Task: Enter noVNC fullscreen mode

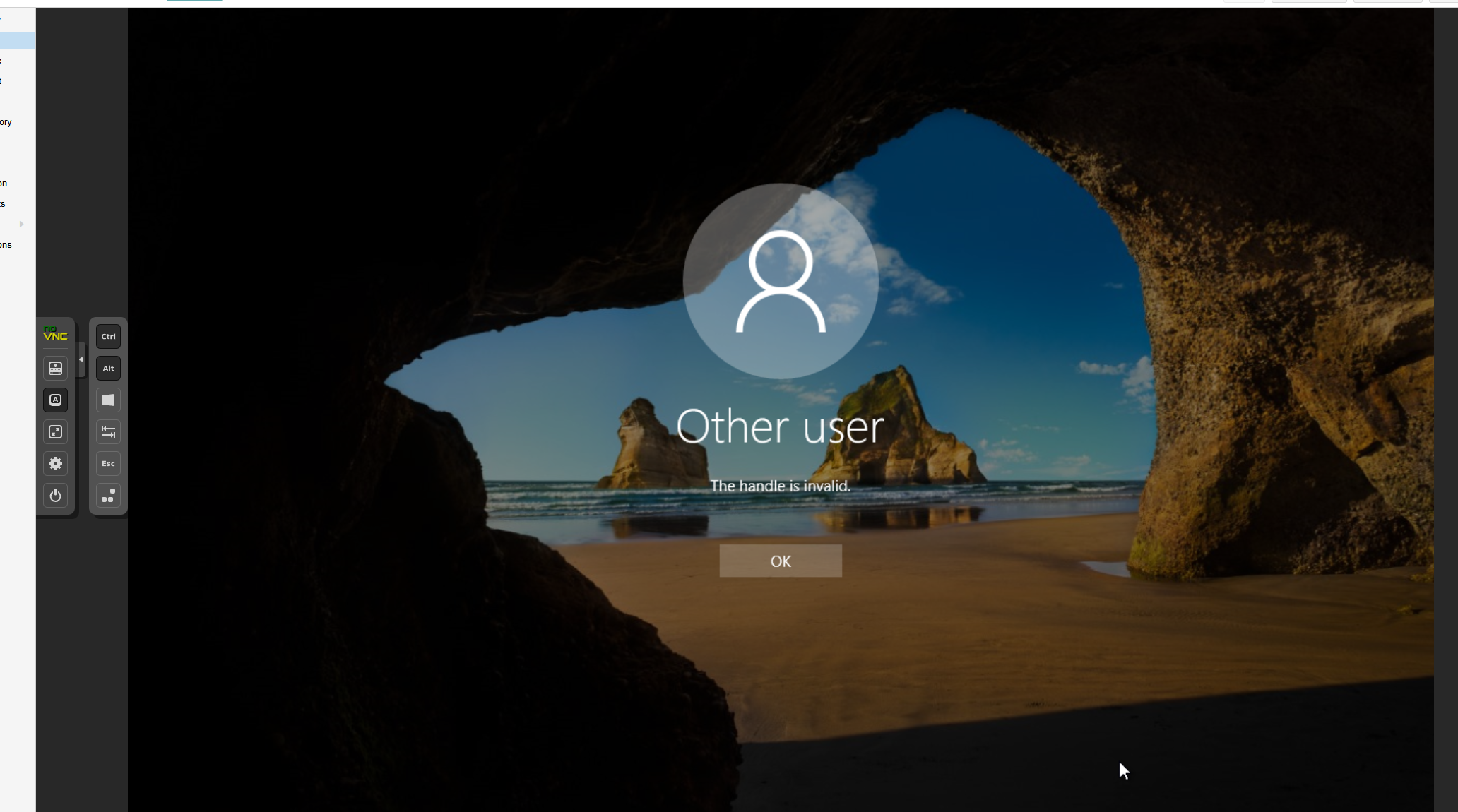Action: (x=55, y=431)
